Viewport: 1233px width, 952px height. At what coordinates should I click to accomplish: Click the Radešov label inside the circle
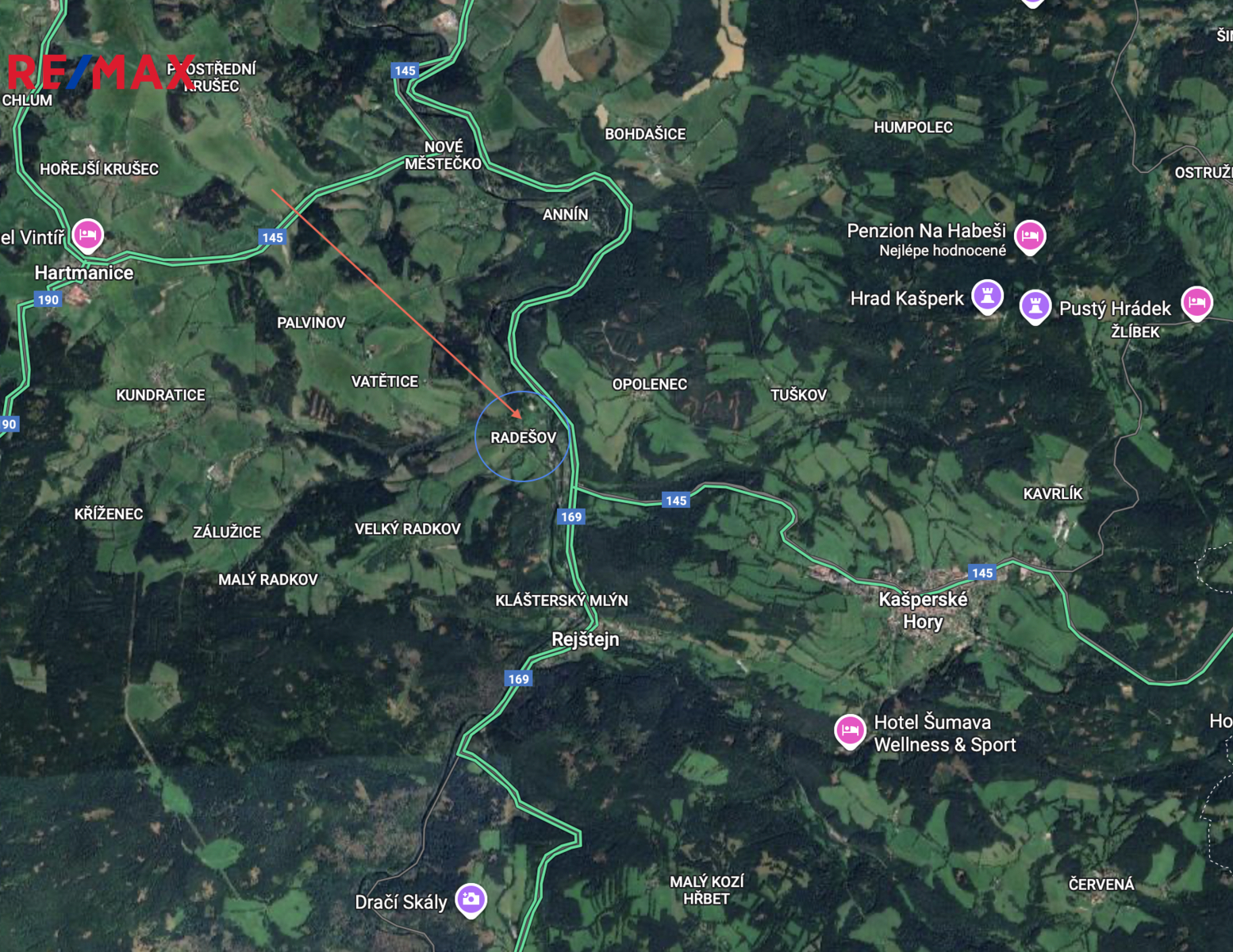point(524,437)
